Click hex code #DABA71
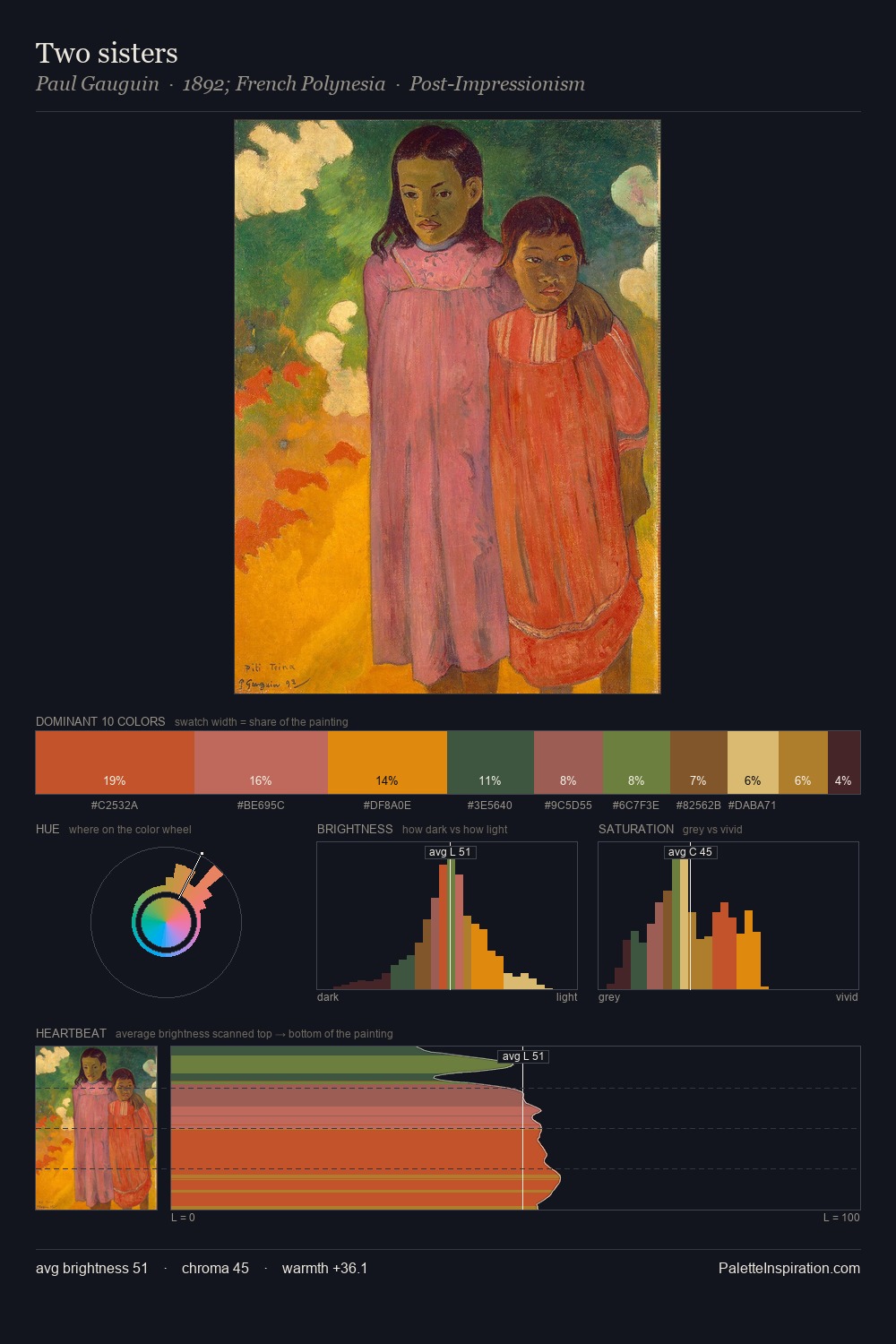Screen dimensions: 896x1344 tap(753, 806)
